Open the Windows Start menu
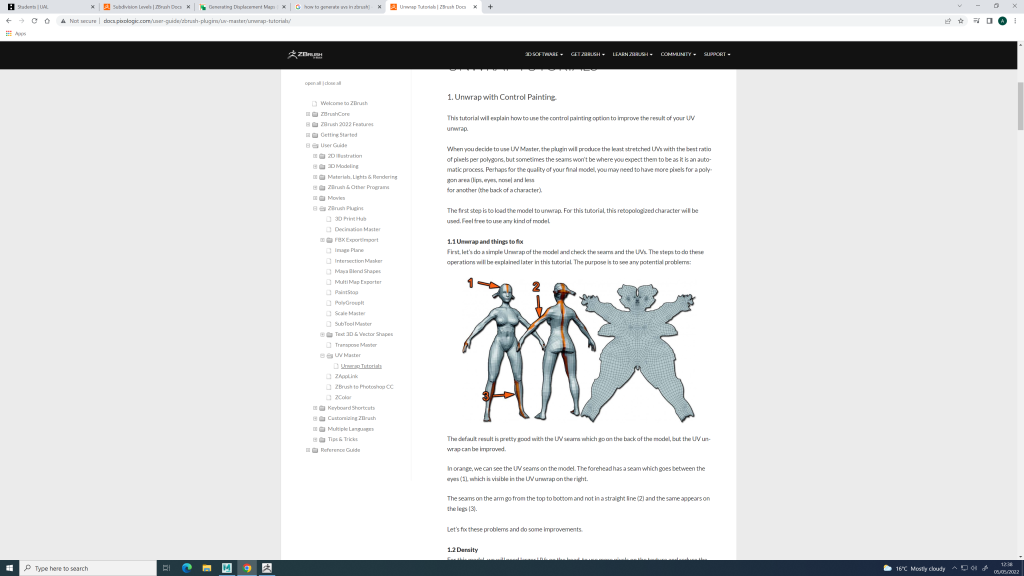This screenshot has height=576, width=1024. (x=9, y=568)
